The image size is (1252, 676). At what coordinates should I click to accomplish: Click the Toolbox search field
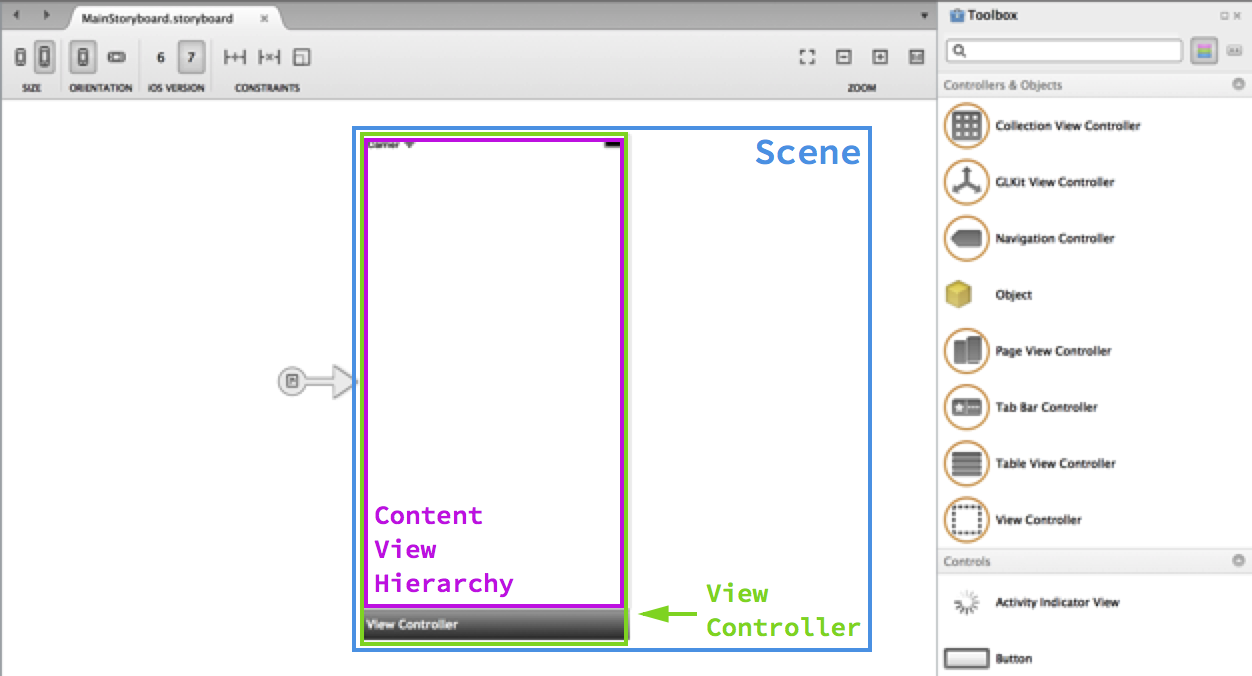1065,51
